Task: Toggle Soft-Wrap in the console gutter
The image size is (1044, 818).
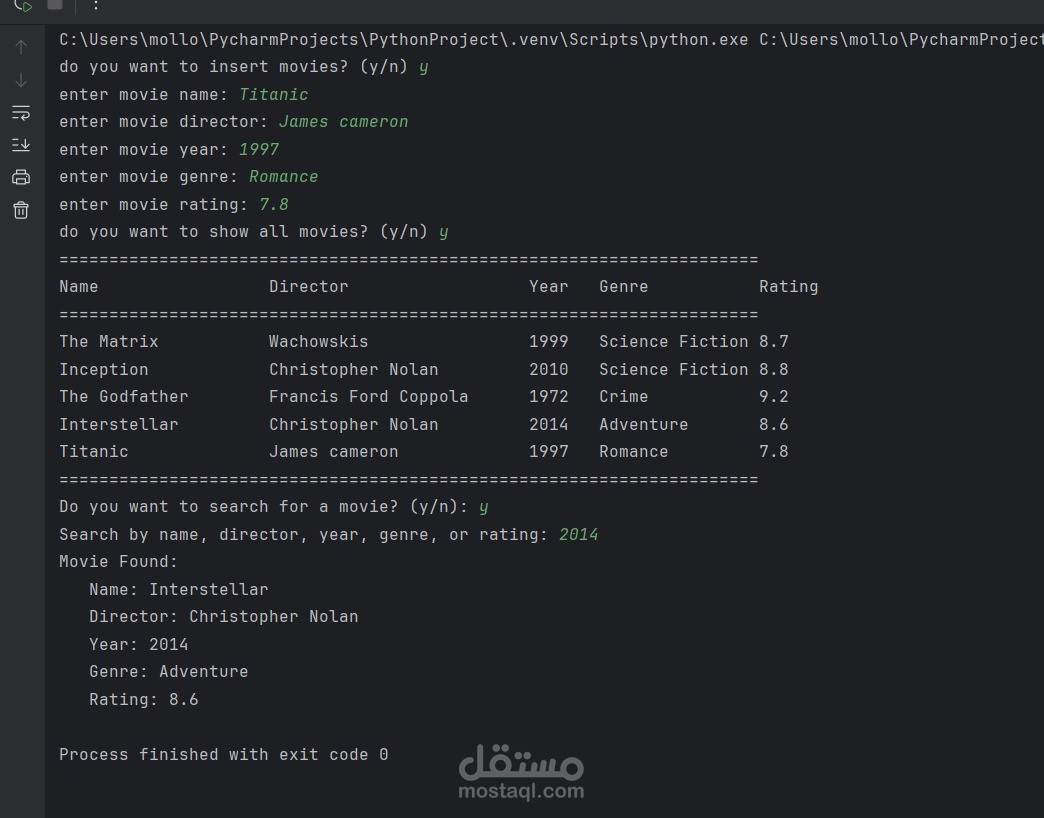Action: (x=21, y=113)
